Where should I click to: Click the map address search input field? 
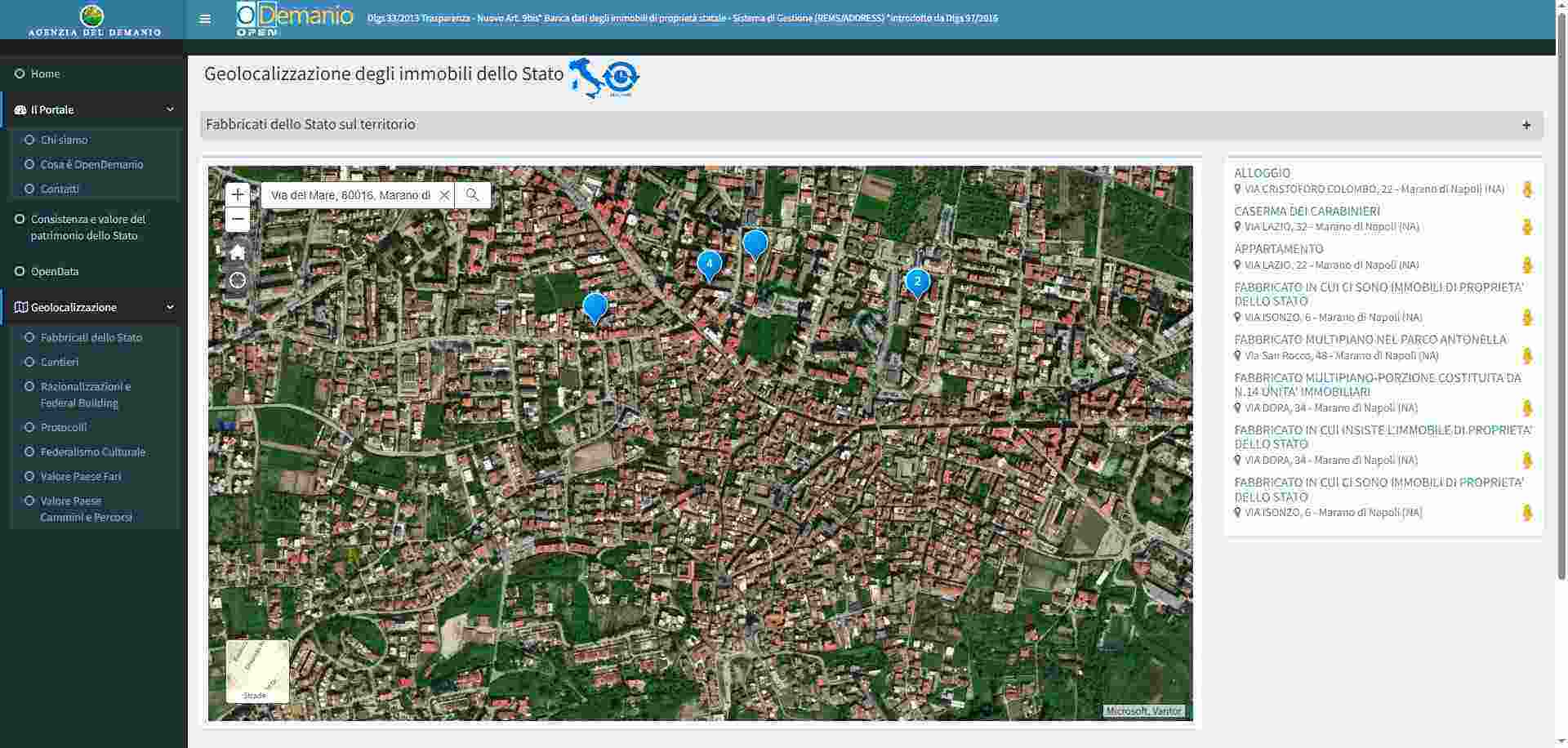(350, 195)
